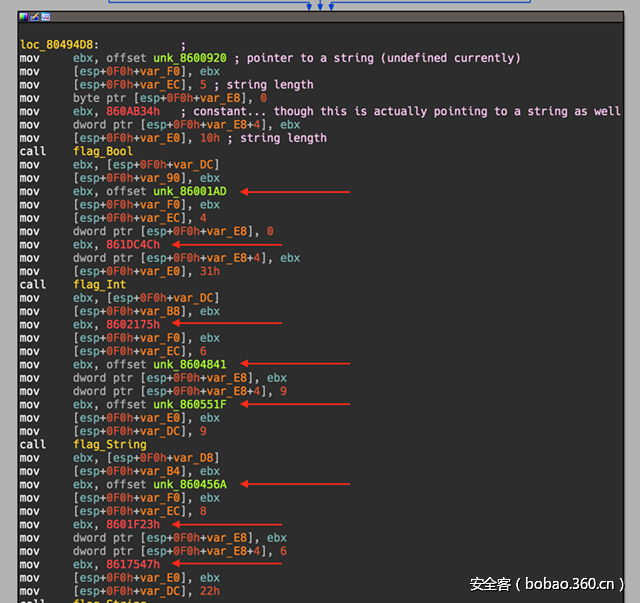This screenshot has width=640, height=603.
Task: Select offset unk_86001AD operand
Action: [x=190, y=191]
